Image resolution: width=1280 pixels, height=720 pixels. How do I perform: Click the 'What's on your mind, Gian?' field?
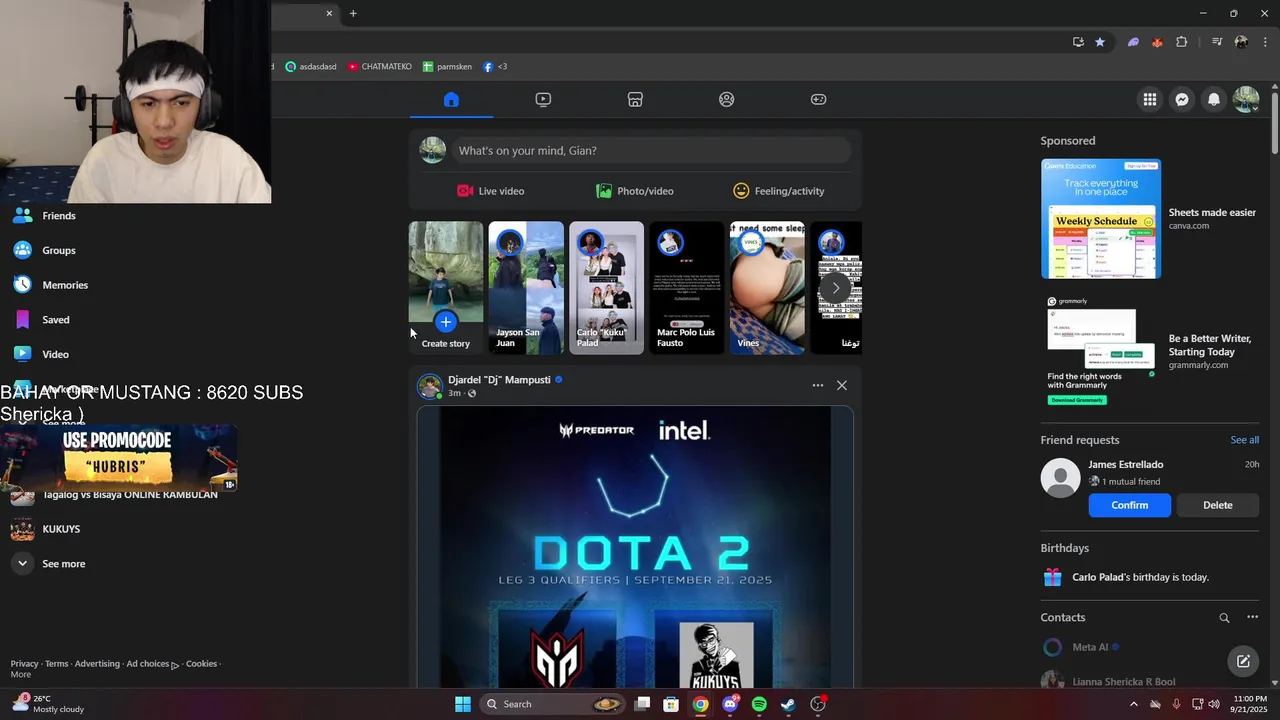coord(651,150)
